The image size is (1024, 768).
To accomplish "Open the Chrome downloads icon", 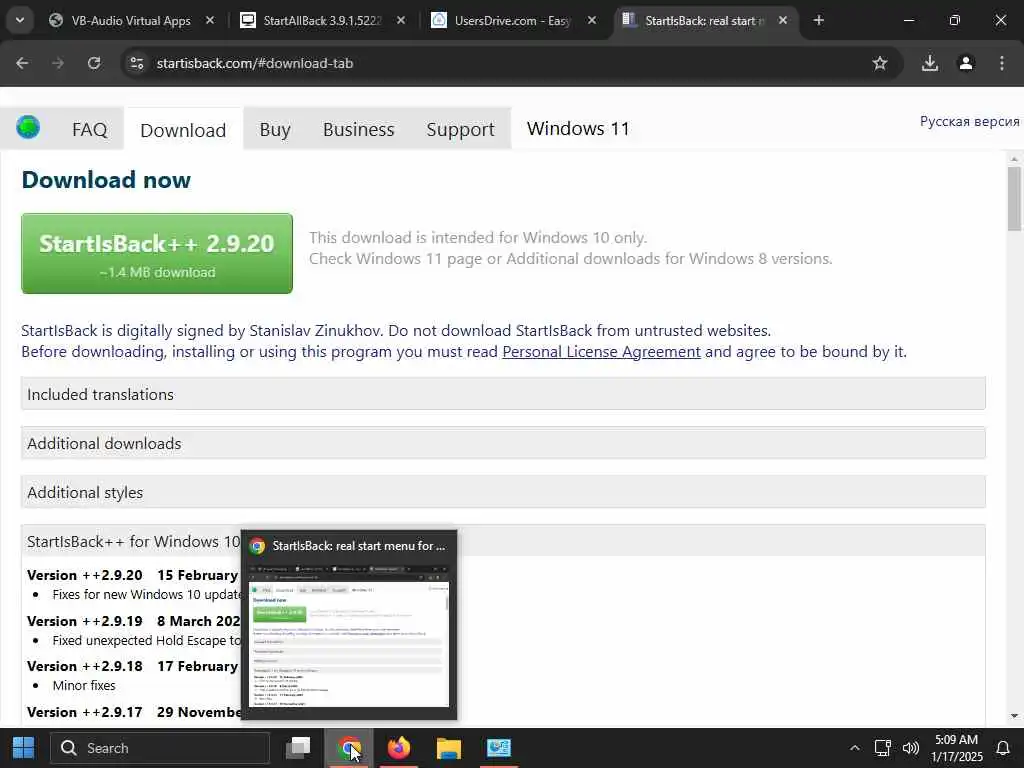I will pos(930,63).
